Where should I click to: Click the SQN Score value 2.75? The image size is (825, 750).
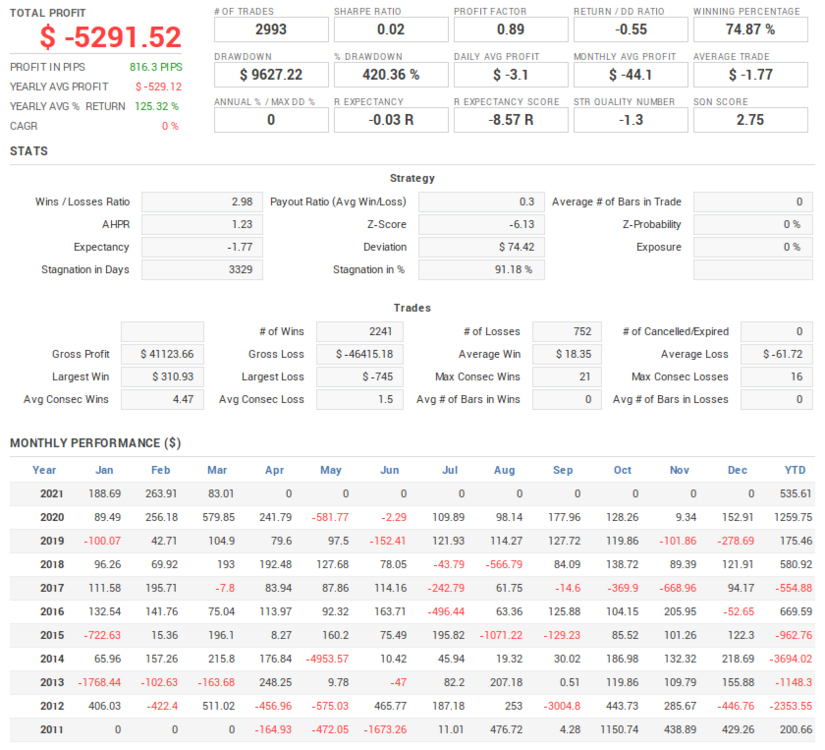(x=750, y=120)
